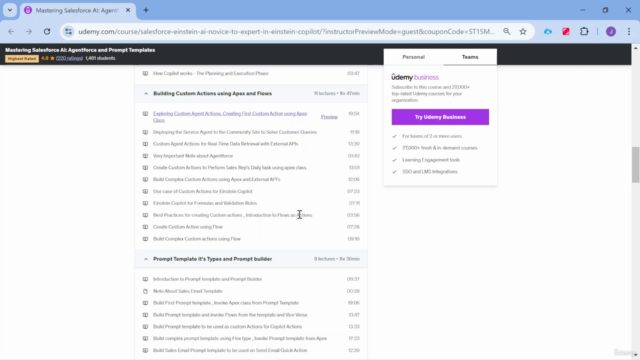Click "Build First Prompt template, Invoke Apex class" text
This screenshot has height=360, width=640.
226,303
